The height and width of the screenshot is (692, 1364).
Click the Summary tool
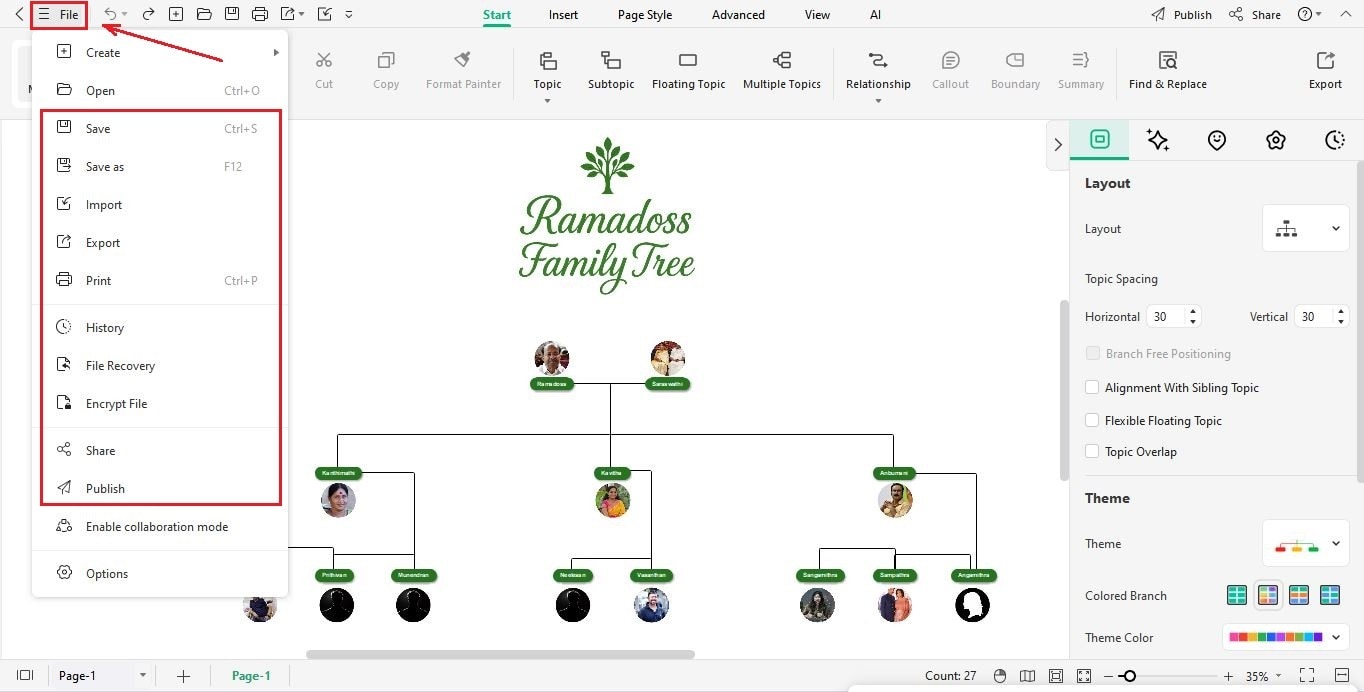tap(1081, 70)
